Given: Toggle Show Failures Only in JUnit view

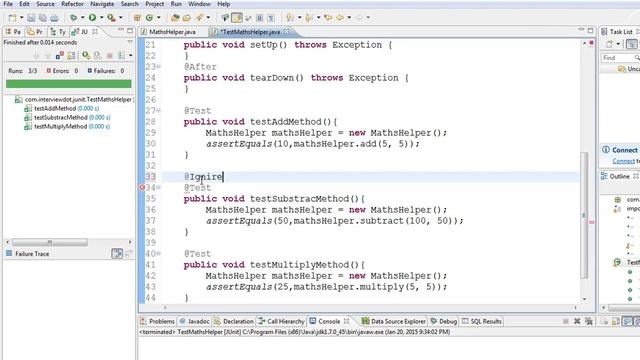Looking at the screenshot, I should coord(60,56).
